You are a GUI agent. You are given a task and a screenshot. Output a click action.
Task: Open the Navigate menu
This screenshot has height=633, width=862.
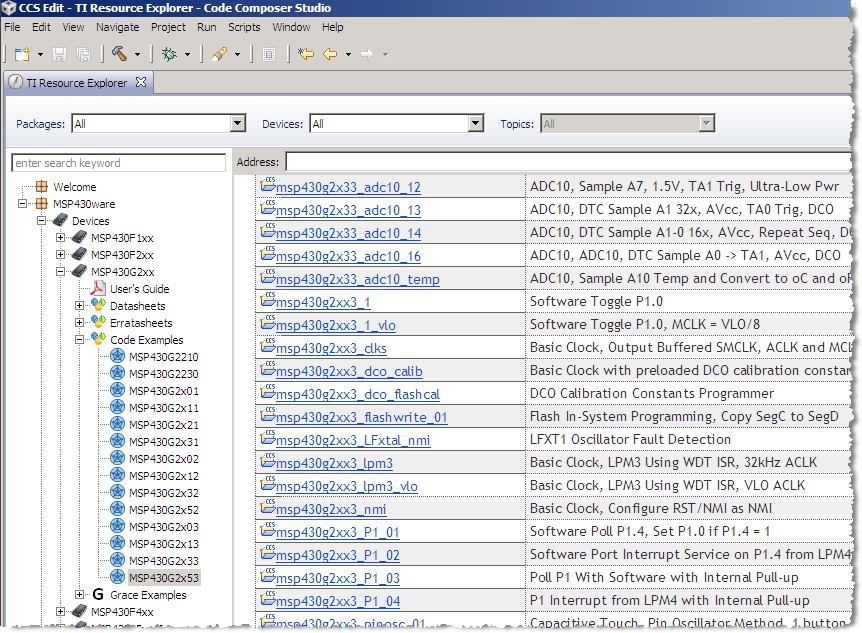click(x=118, y=27)
